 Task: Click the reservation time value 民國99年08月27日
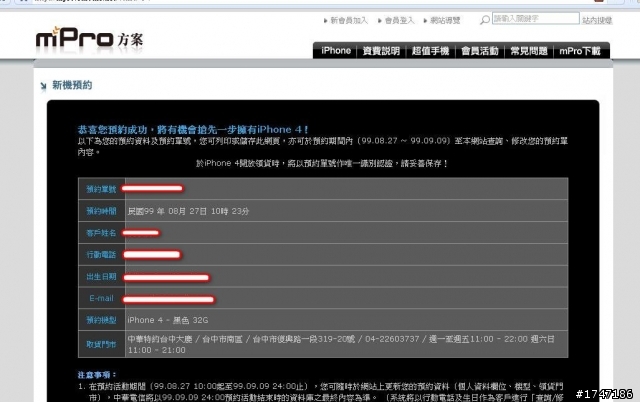(x=188, y=211)
